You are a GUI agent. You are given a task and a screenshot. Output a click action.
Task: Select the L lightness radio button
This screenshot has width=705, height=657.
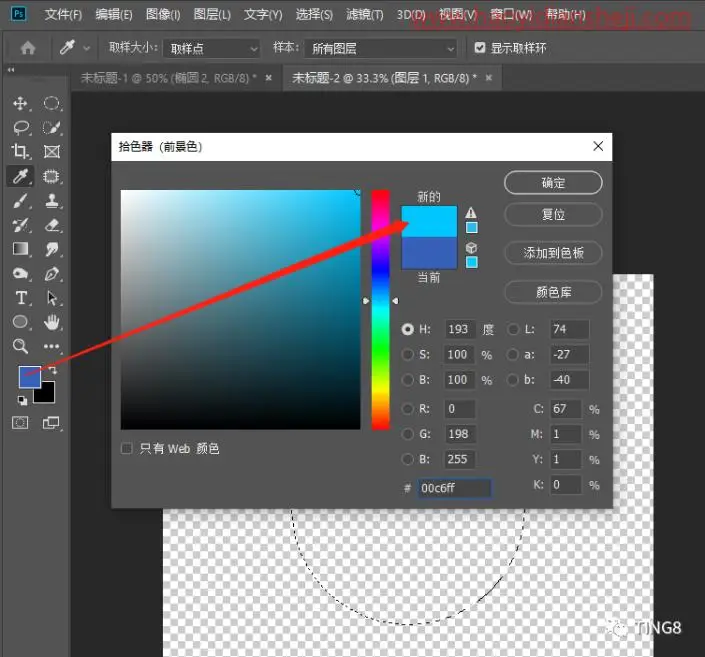(513, 329)
